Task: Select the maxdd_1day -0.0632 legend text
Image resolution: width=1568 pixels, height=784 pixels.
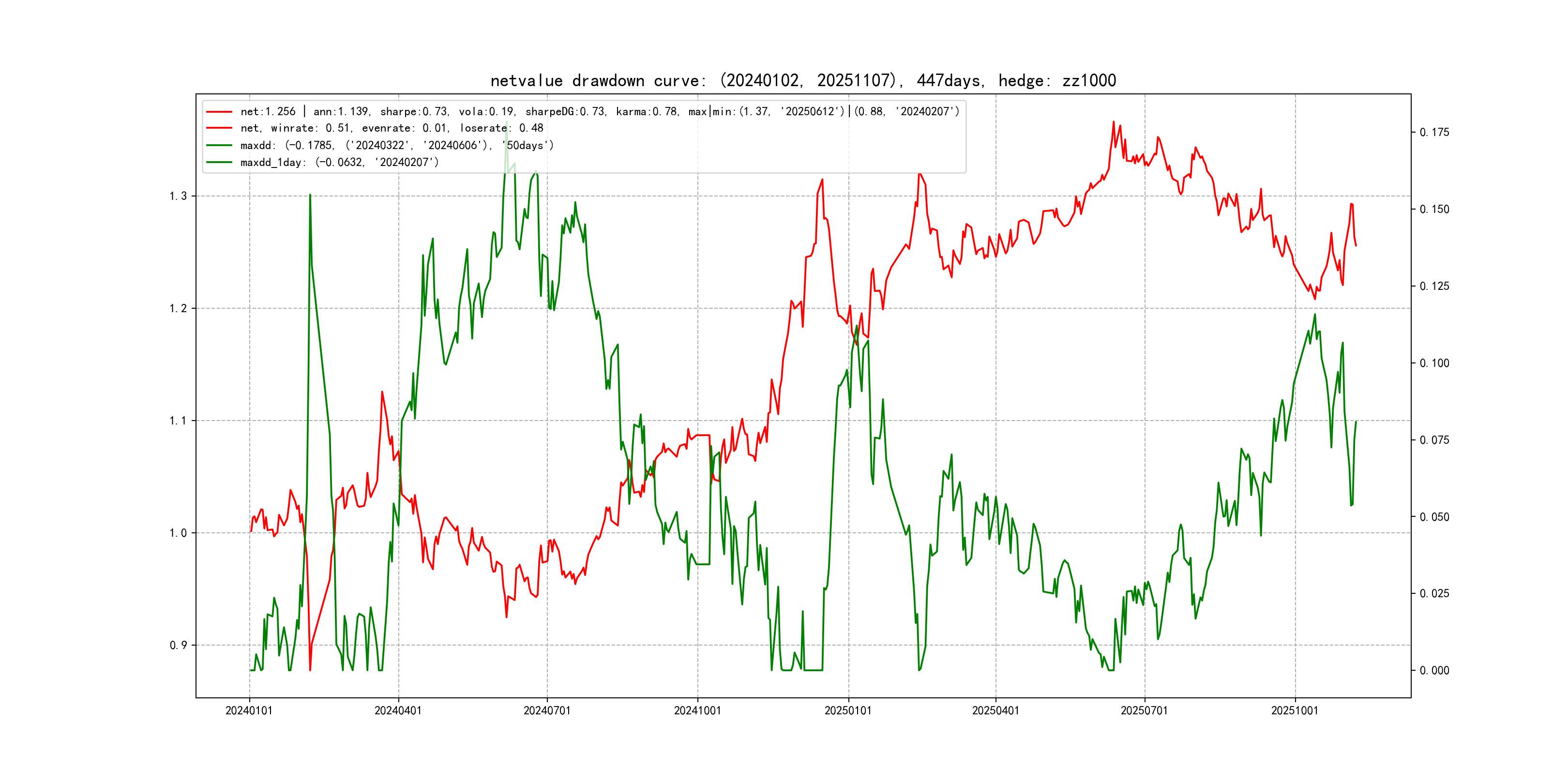Action: pos(339,163)
